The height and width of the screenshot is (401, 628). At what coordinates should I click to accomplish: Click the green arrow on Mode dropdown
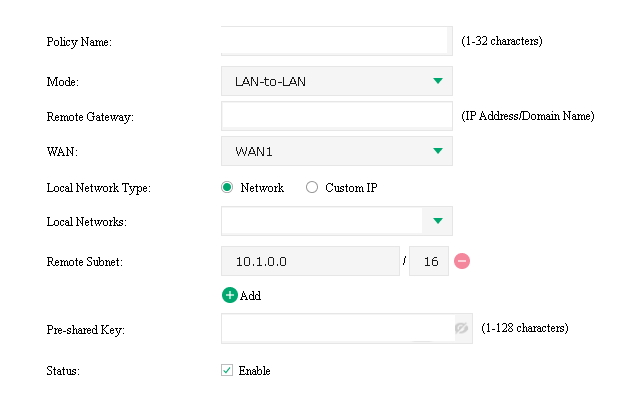(437, 81)
